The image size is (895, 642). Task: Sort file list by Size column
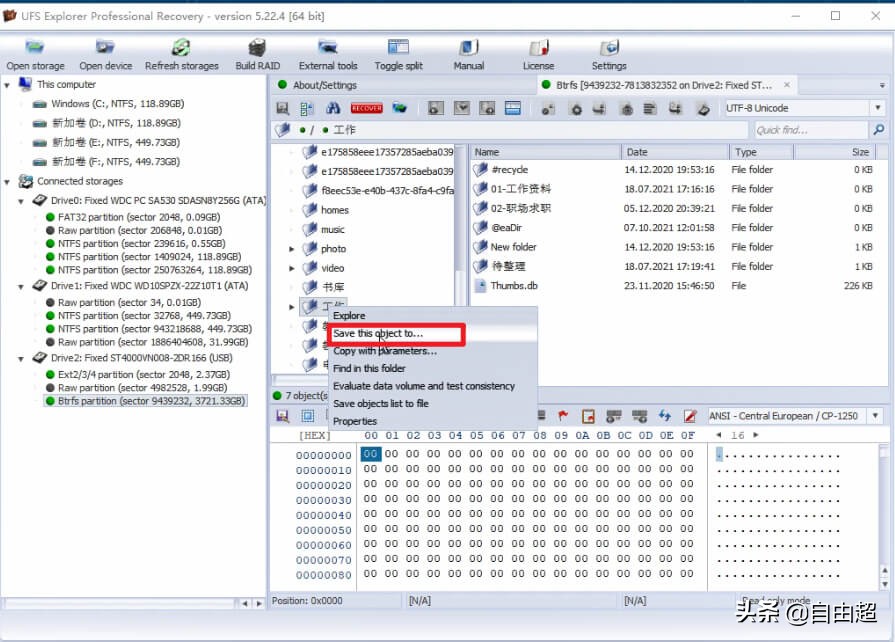coord(836,152)
